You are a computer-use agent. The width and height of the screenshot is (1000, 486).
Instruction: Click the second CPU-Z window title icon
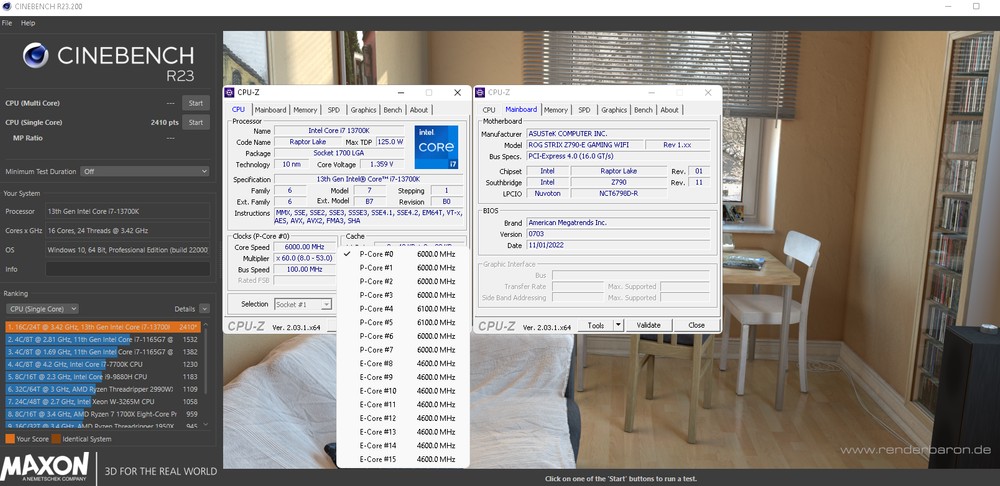pyautogui.click(x=480, y=92)
